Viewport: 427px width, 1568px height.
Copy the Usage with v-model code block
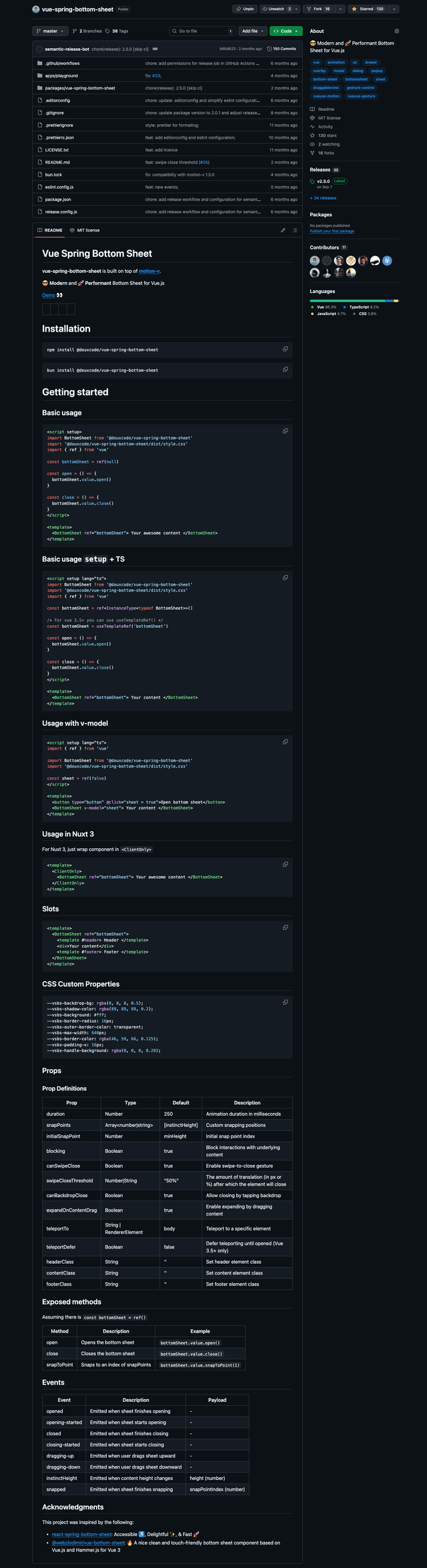[286, 742]
